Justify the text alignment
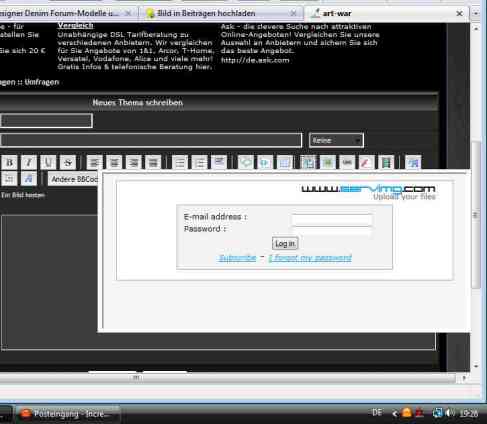This screenshot has width=487, height=424. (153, 162)
